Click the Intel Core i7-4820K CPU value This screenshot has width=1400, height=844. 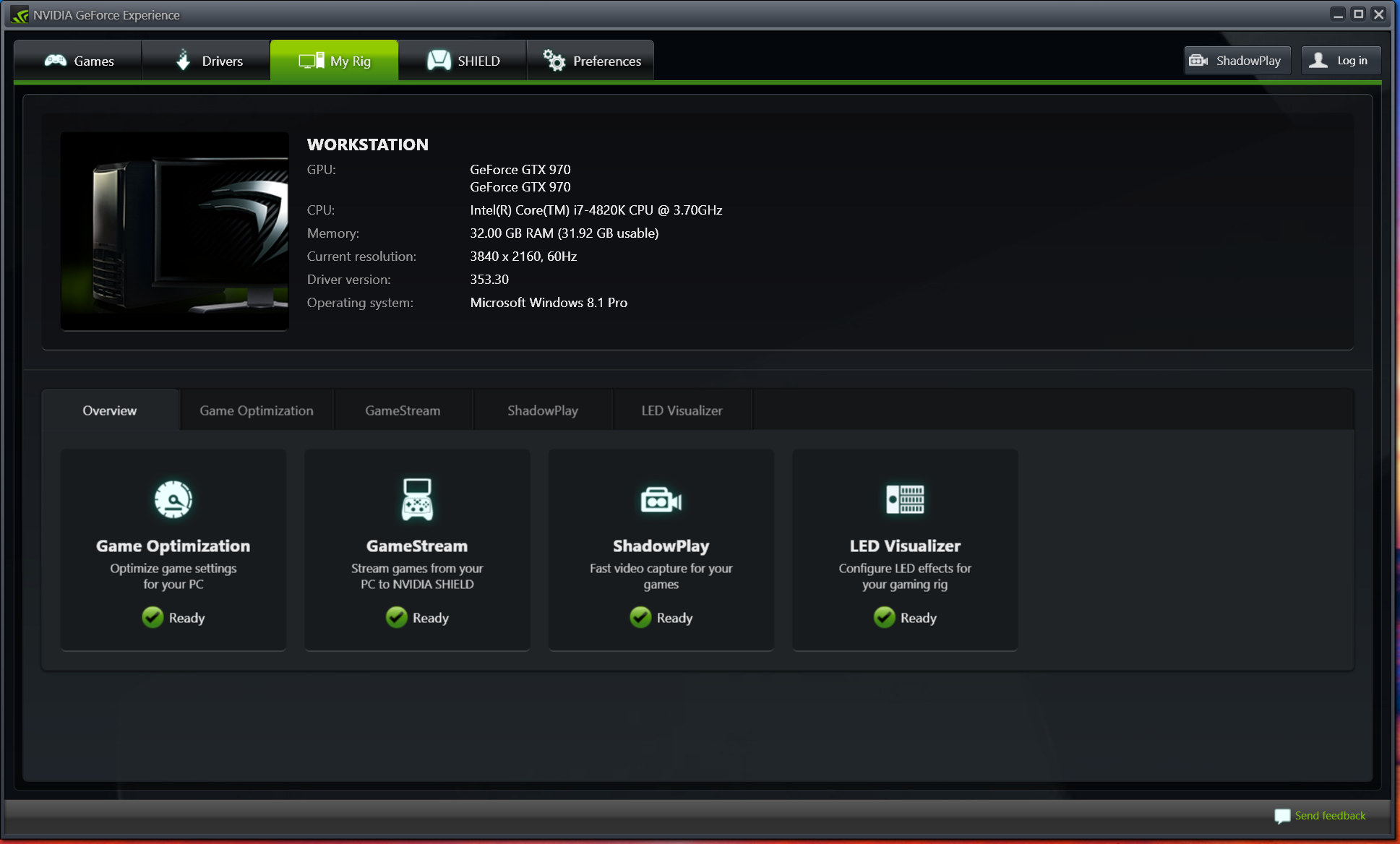tap(596, 210)
